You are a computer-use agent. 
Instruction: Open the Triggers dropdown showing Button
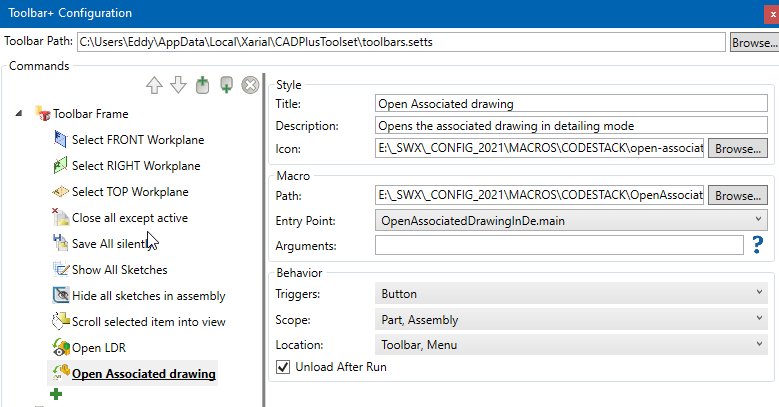[571, 294]
